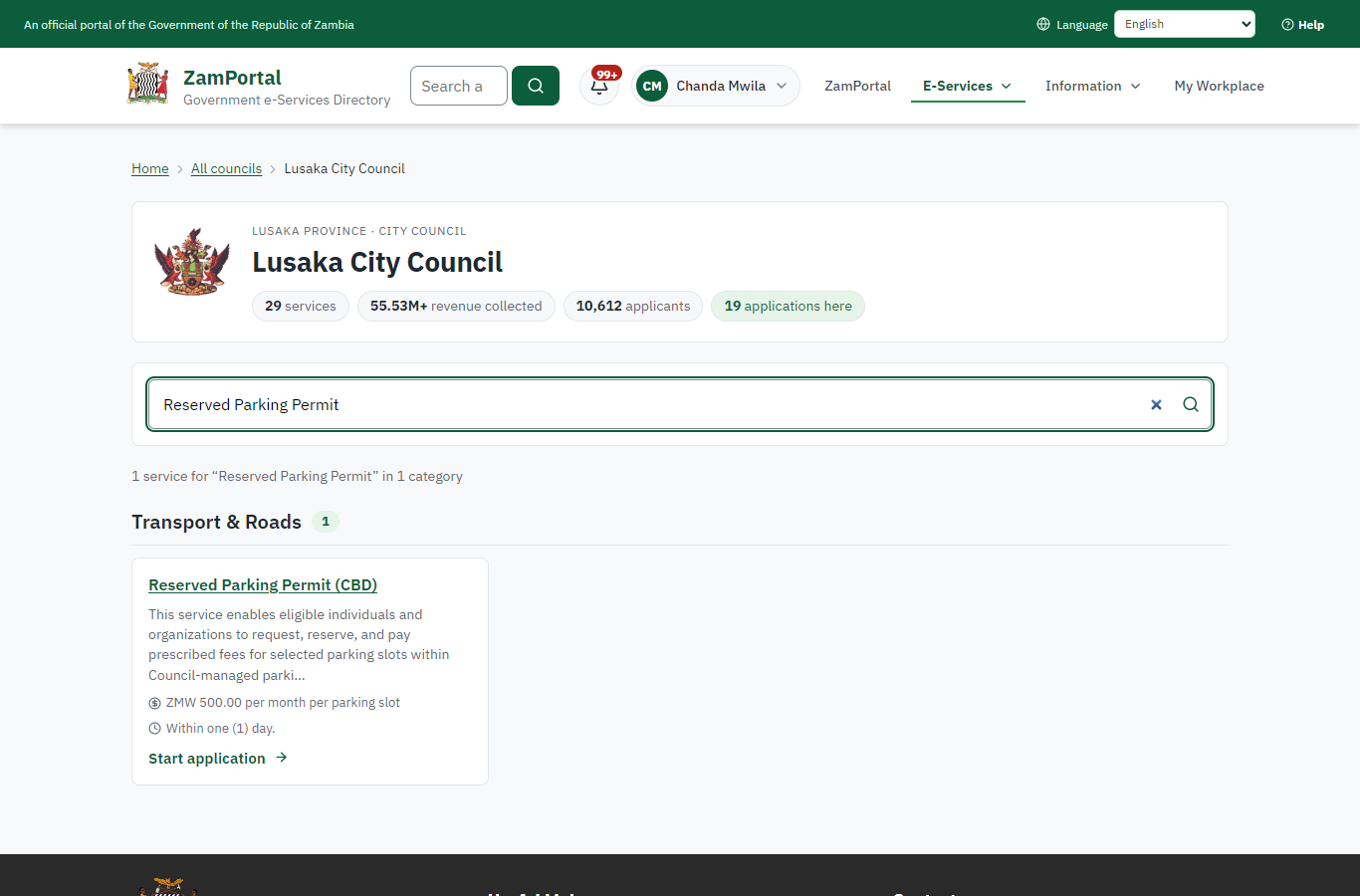Click the official portal of Zambia banner text
Screen dimensions: 1360x896
(x=189, y=24)
